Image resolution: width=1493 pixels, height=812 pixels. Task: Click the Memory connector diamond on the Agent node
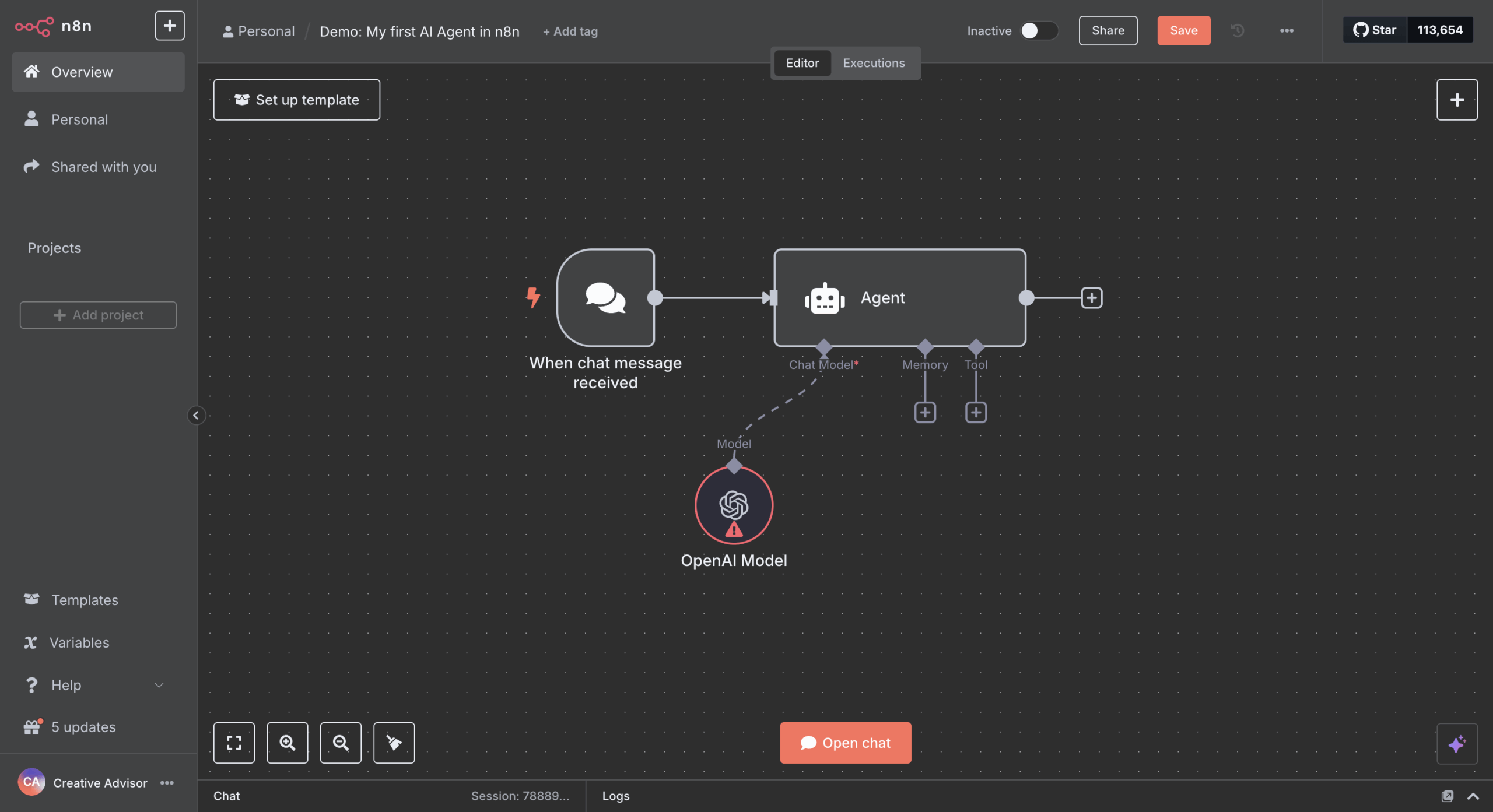click(925, 347)
